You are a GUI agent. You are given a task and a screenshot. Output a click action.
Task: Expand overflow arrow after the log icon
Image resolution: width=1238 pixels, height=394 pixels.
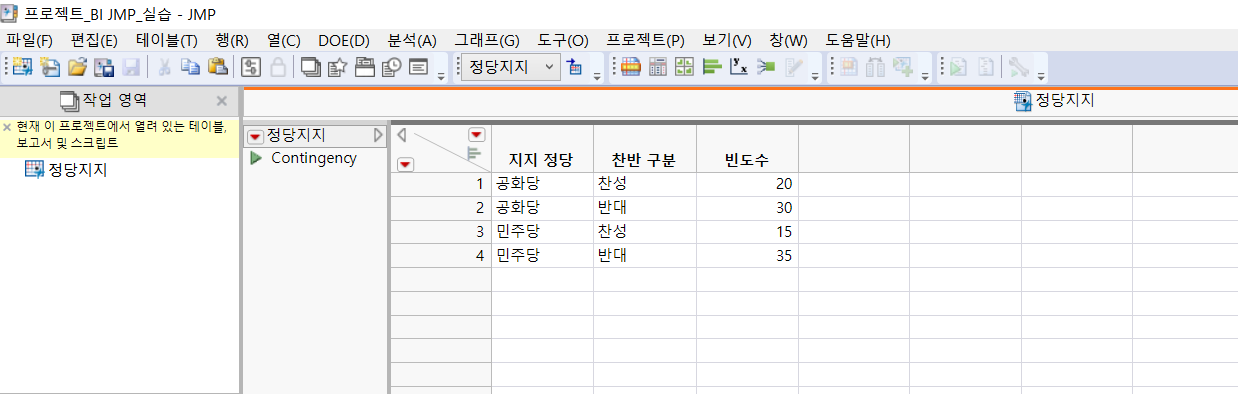[441, 76]
